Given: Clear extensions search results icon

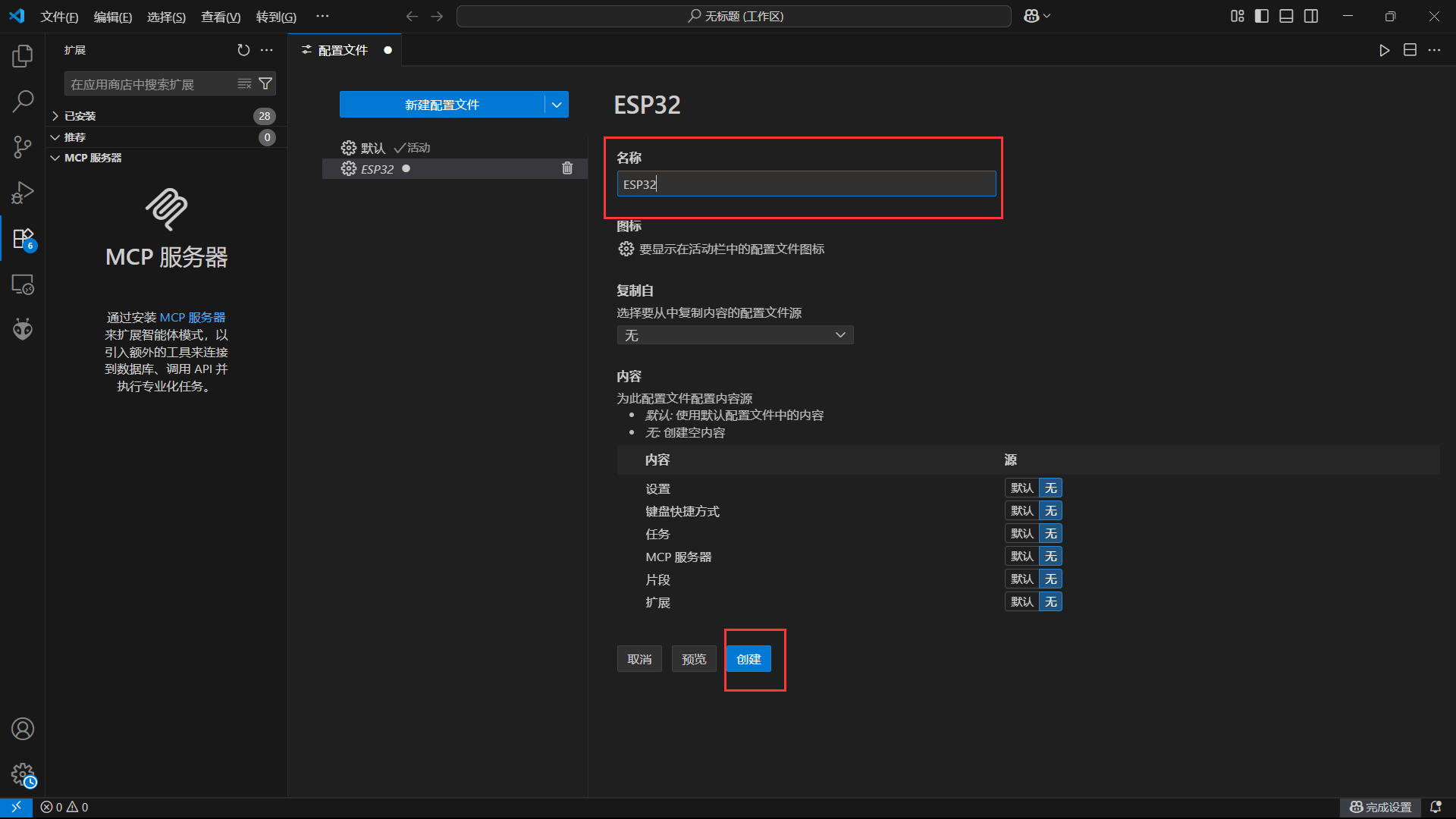Looking at the screenshot, I should click(244, 83).
